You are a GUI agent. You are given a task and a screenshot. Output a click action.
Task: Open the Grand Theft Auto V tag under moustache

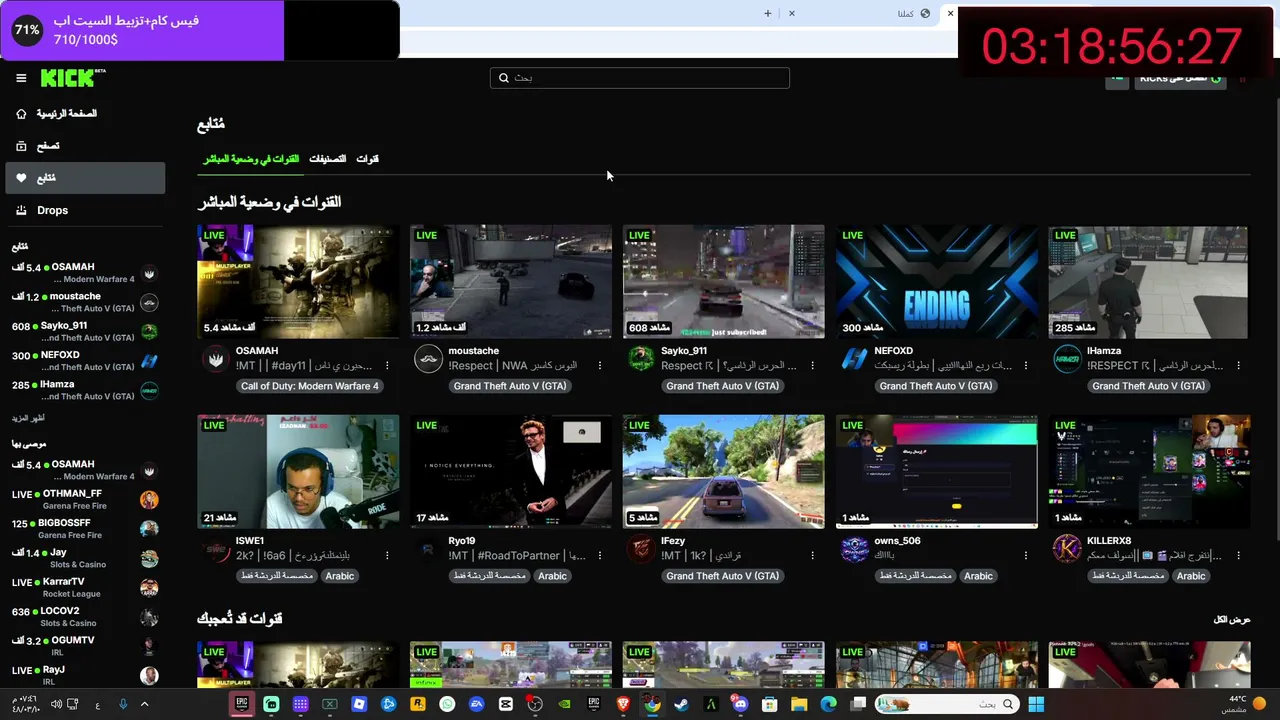[510, 386]
